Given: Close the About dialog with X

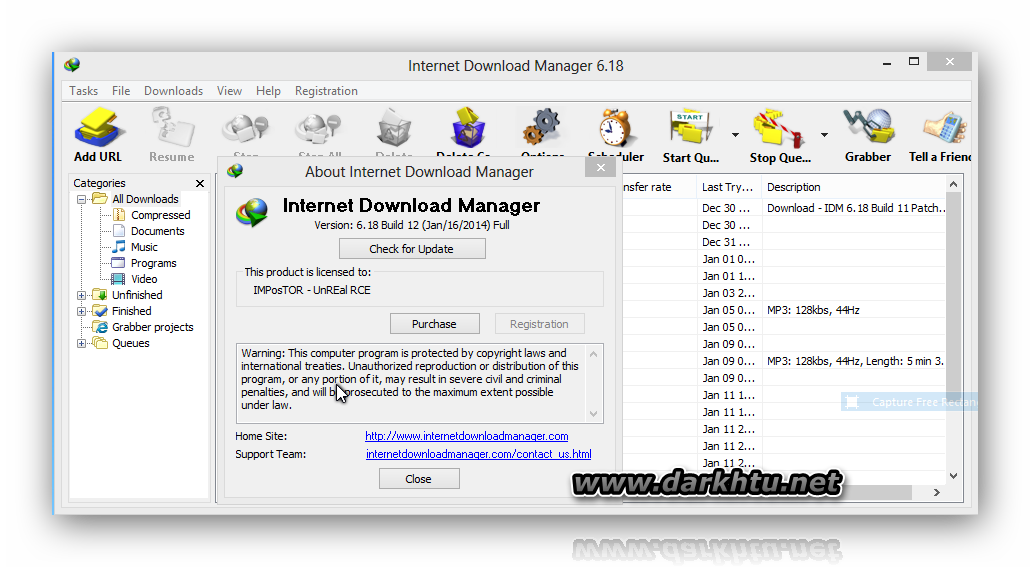Looking at the screenshot, I should click(600, 168).
